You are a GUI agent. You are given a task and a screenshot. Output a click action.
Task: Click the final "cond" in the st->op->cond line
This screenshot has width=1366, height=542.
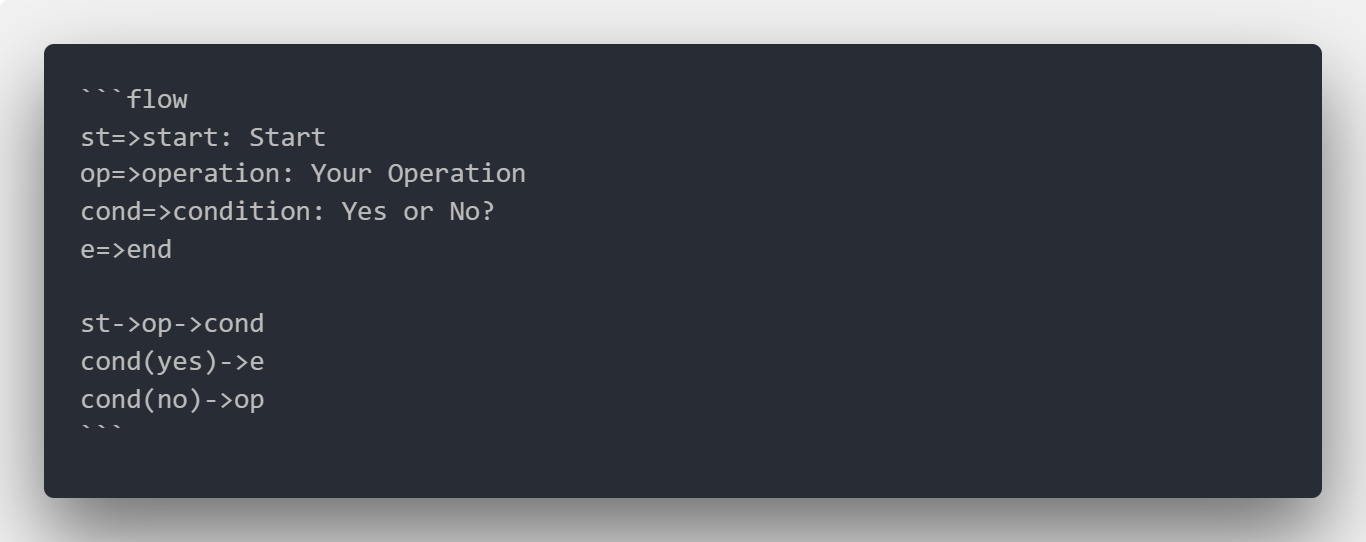pyautogui.click(x=234, y=324)
